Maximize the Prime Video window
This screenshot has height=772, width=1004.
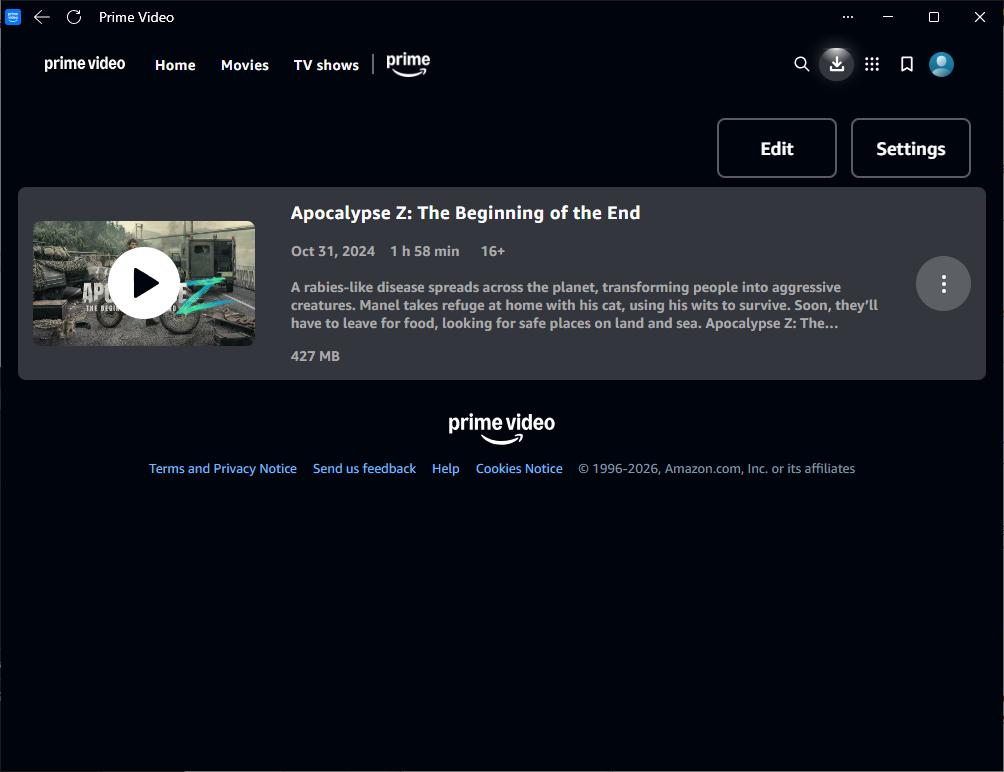click(x=934, y=17)
